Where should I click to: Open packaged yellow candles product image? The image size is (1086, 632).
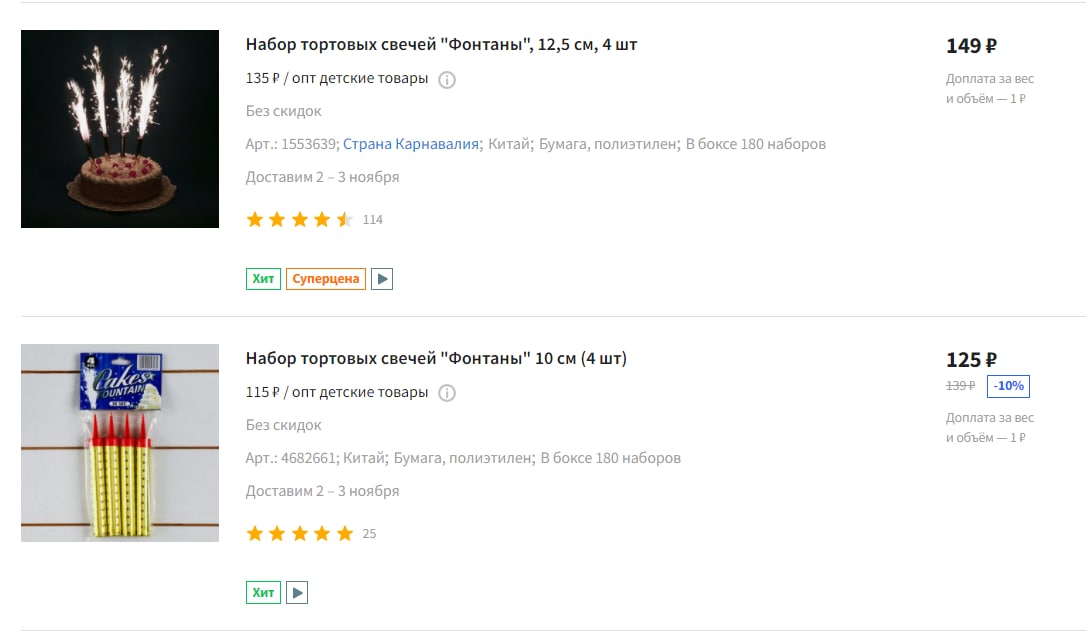[120, 443]
